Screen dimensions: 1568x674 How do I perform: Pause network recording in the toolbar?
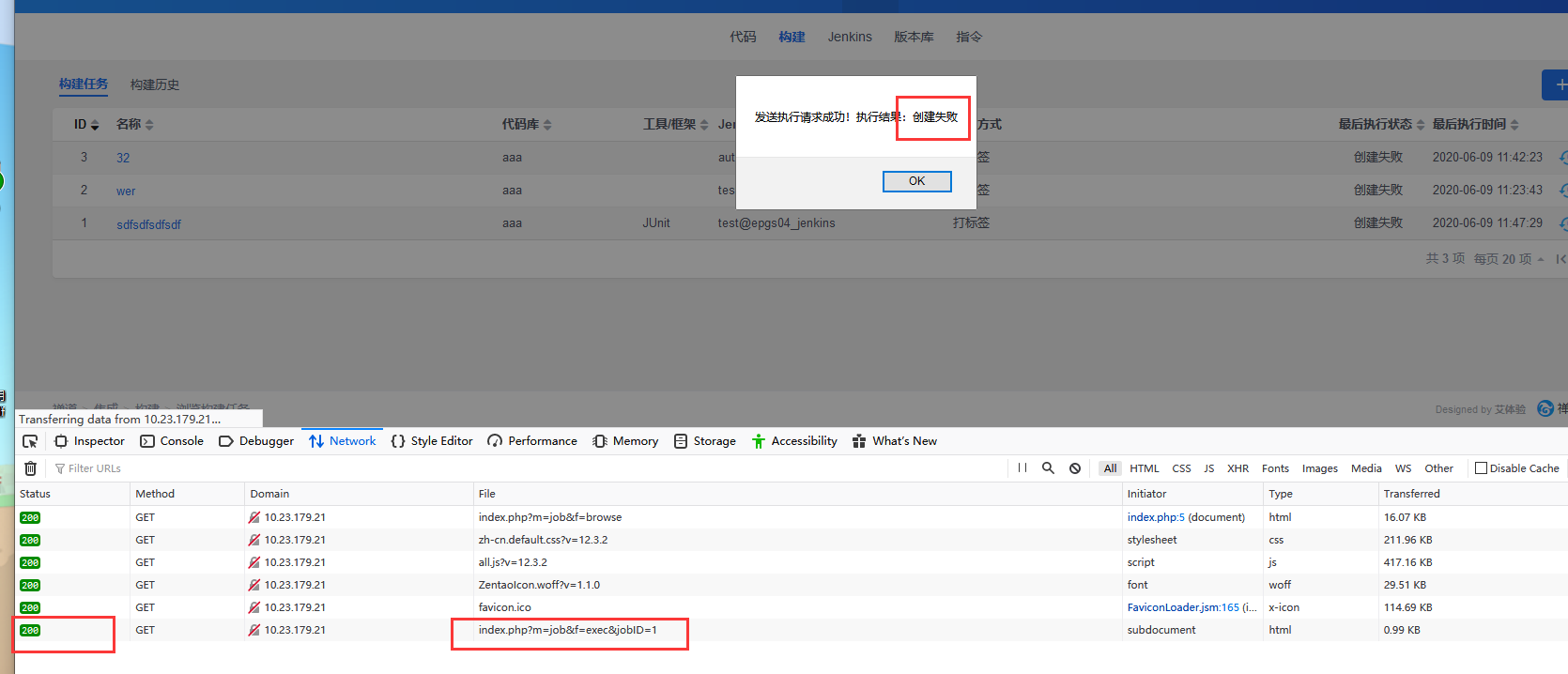coord(1022,467)
